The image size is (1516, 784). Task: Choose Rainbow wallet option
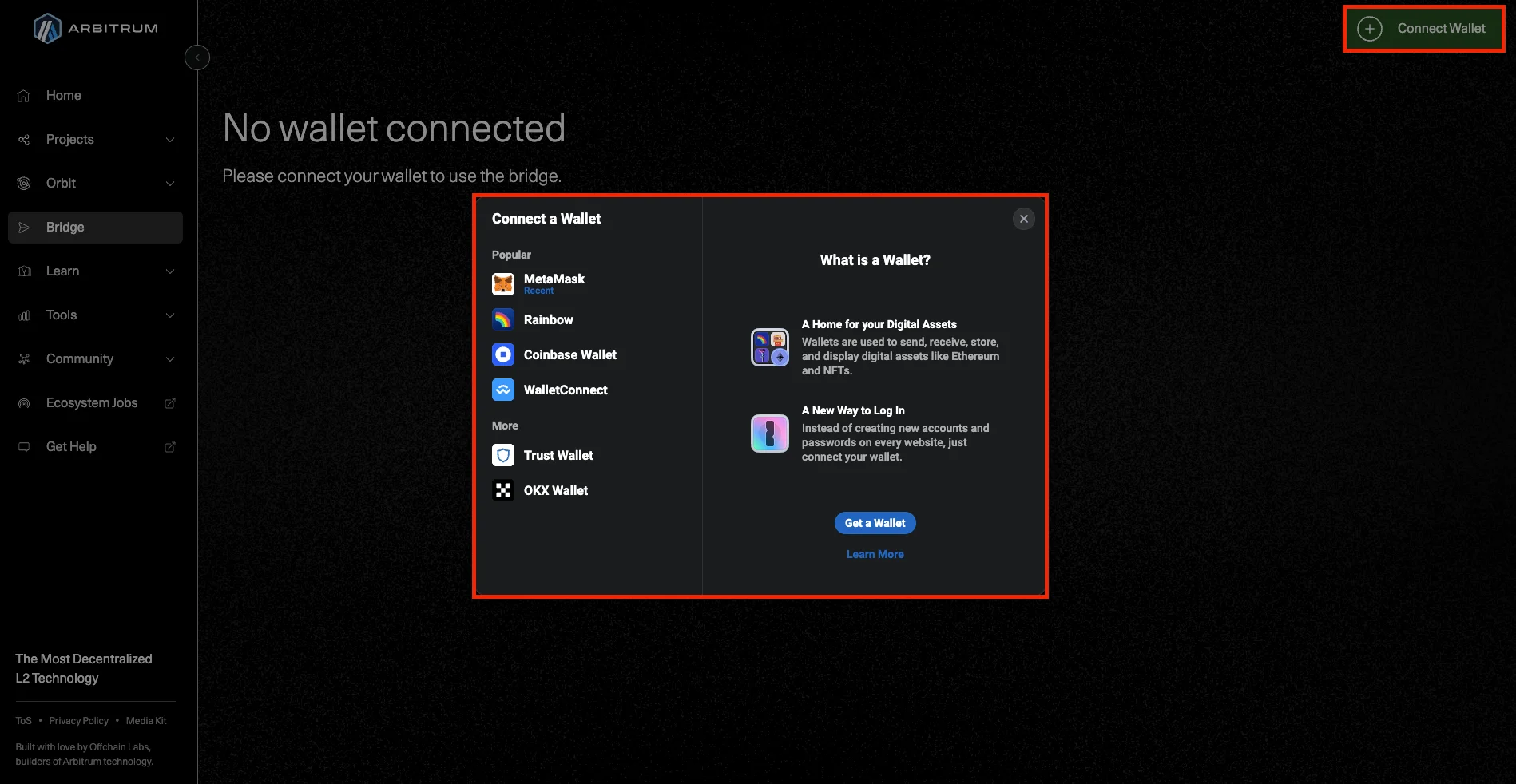(589, 319)
